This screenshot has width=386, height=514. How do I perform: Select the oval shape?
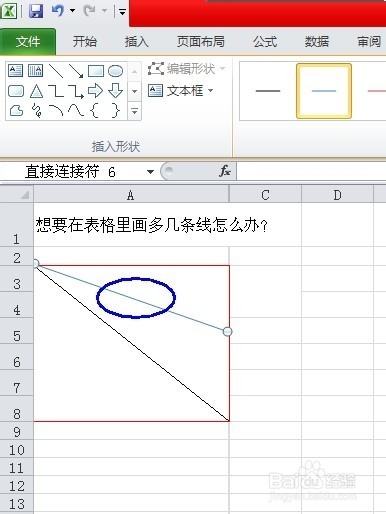pos(115,71)
